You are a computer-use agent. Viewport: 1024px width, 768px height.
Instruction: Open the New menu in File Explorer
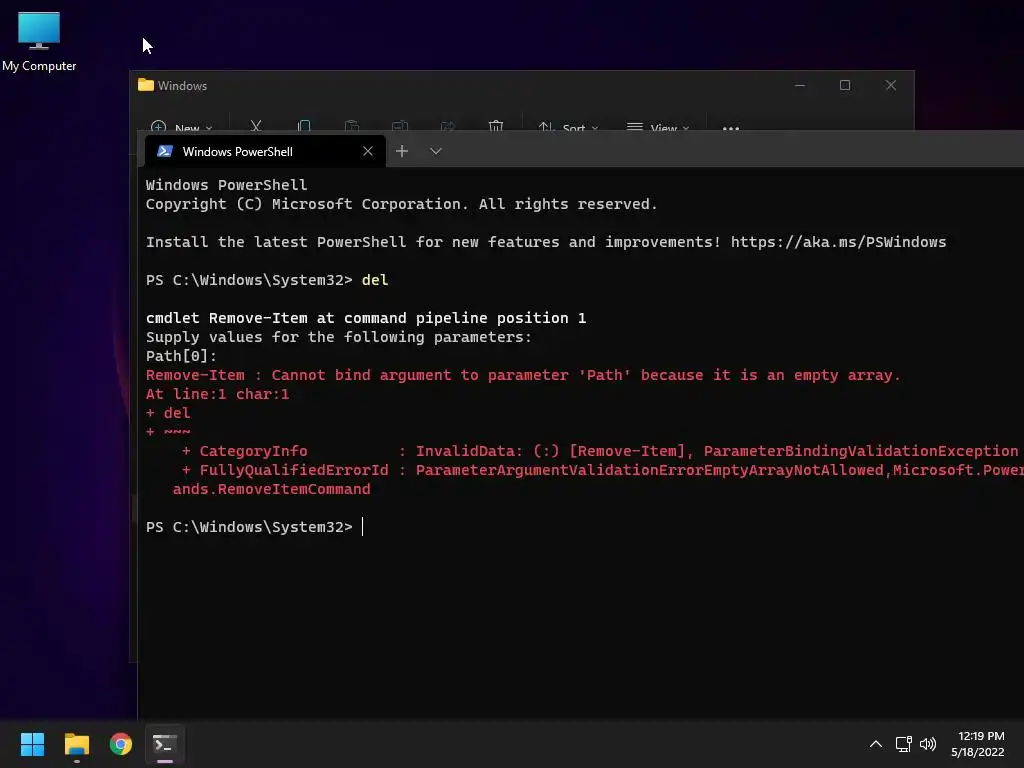pos(181,126)
